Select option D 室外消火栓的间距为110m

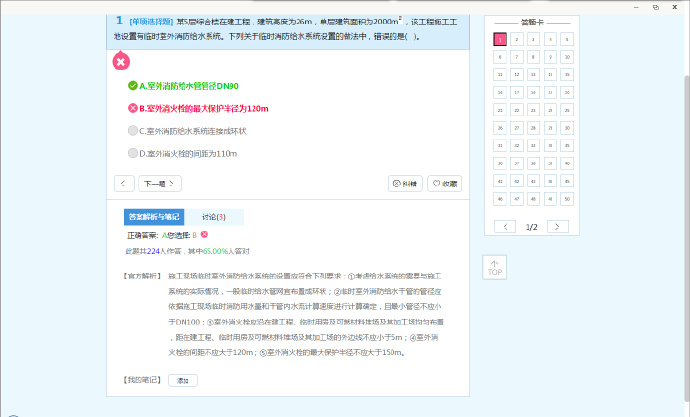tap(182, 153)
